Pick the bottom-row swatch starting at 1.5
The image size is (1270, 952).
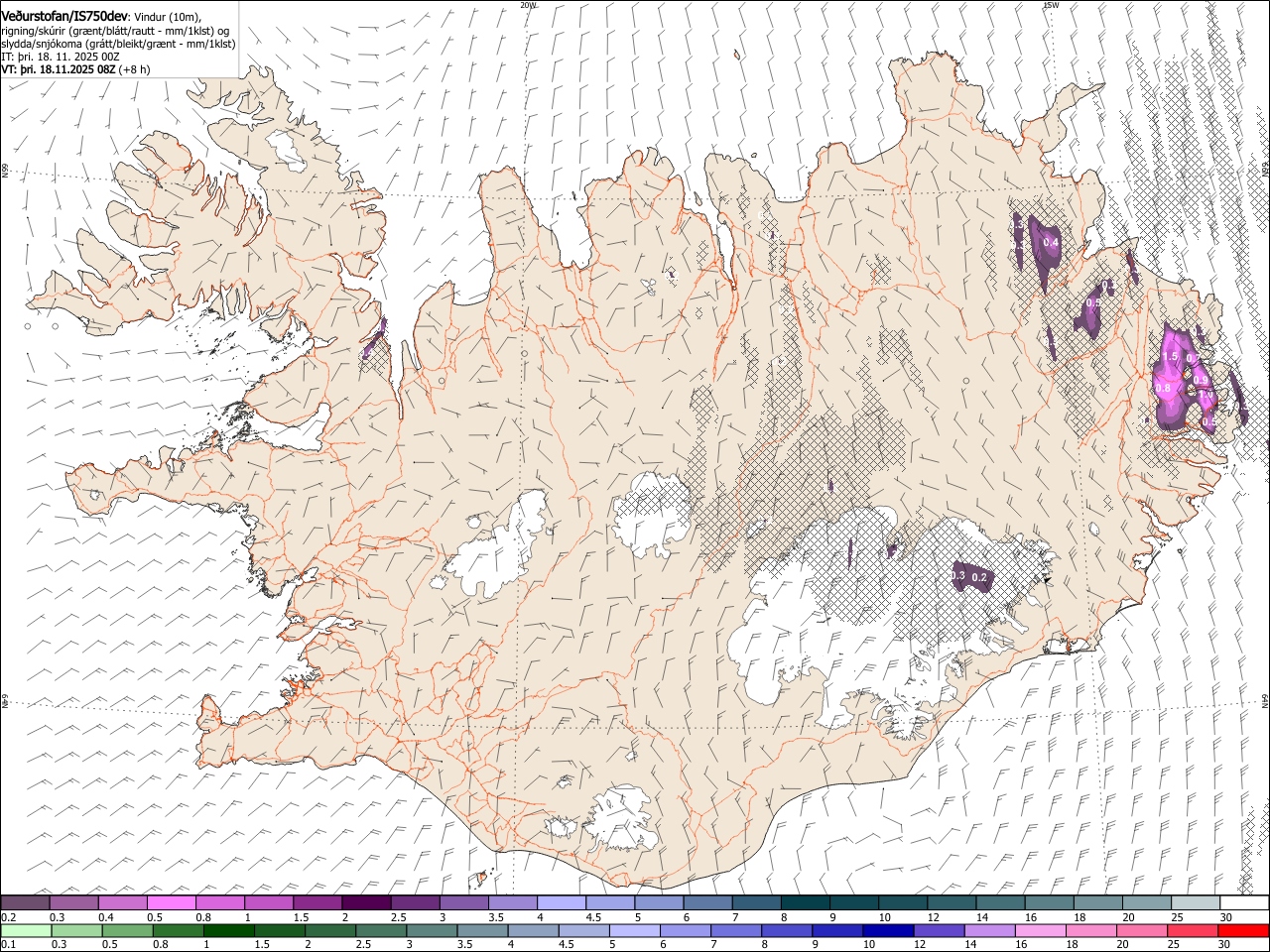coord(279,930)
